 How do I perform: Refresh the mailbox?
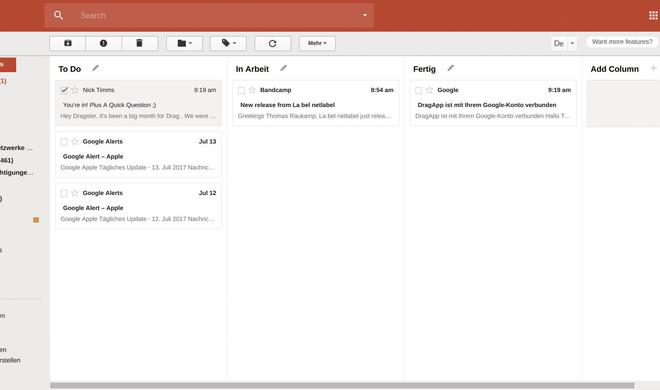pos(273,43)
